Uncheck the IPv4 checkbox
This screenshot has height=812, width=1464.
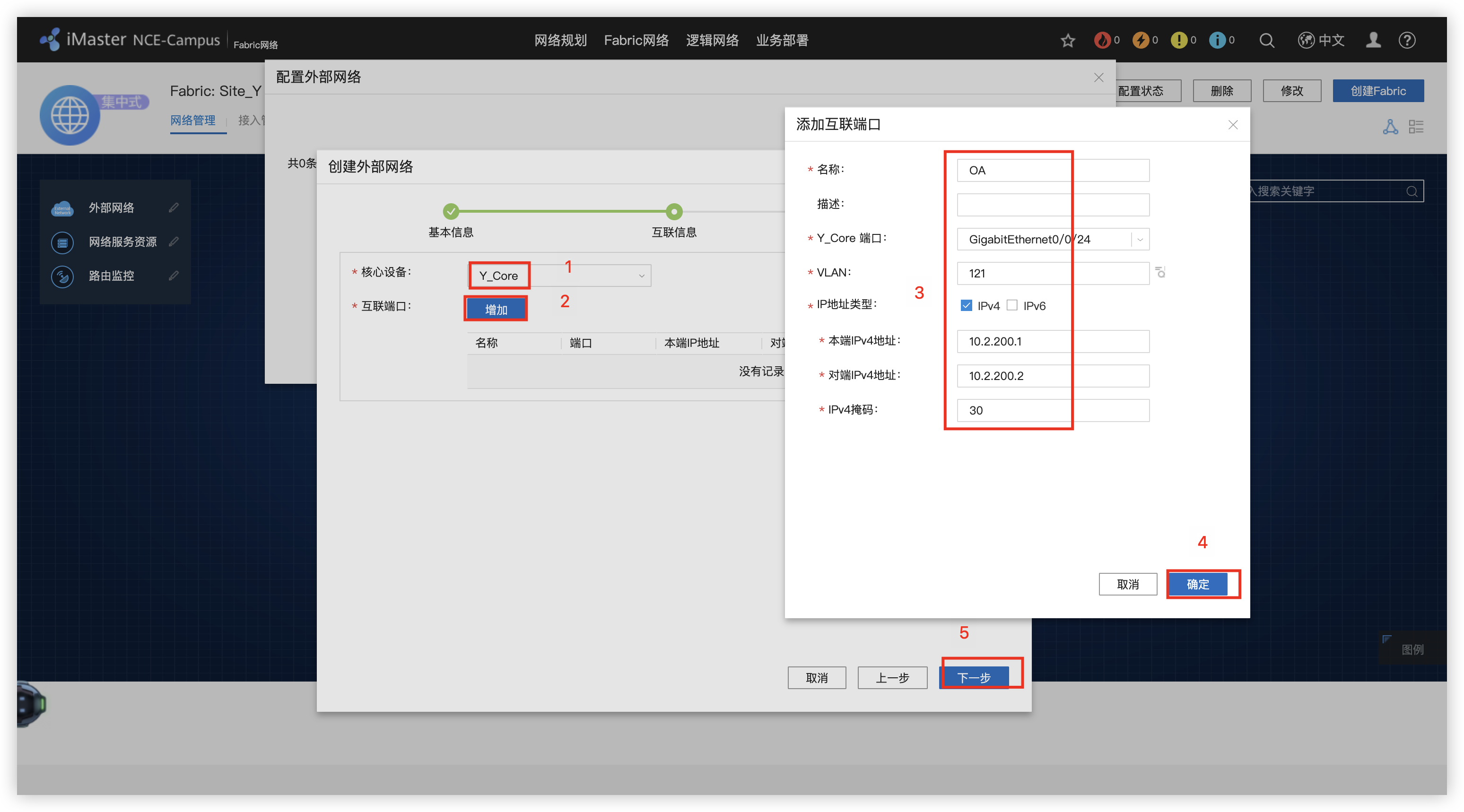click(966, 306)
